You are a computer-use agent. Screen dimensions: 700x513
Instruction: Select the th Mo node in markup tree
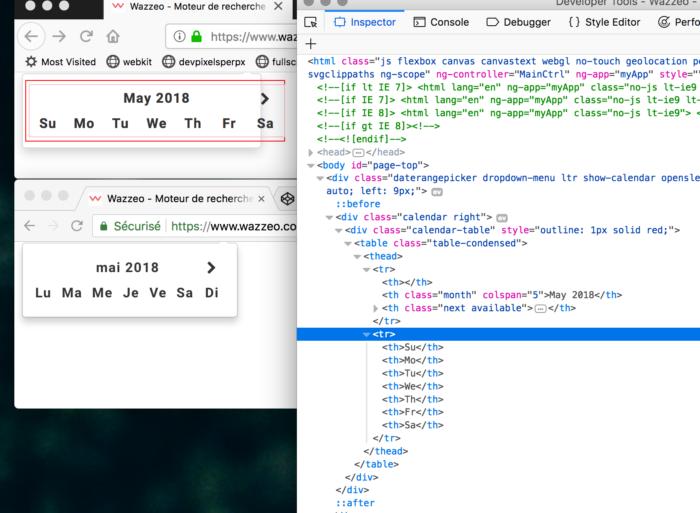pos(412,360)
